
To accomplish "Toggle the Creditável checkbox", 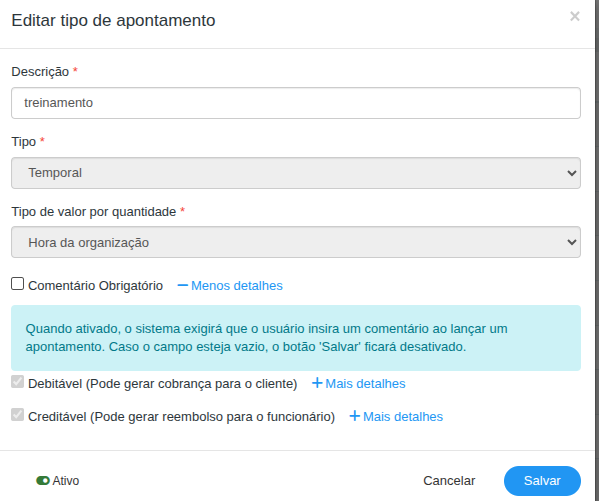I will (18, 415).
